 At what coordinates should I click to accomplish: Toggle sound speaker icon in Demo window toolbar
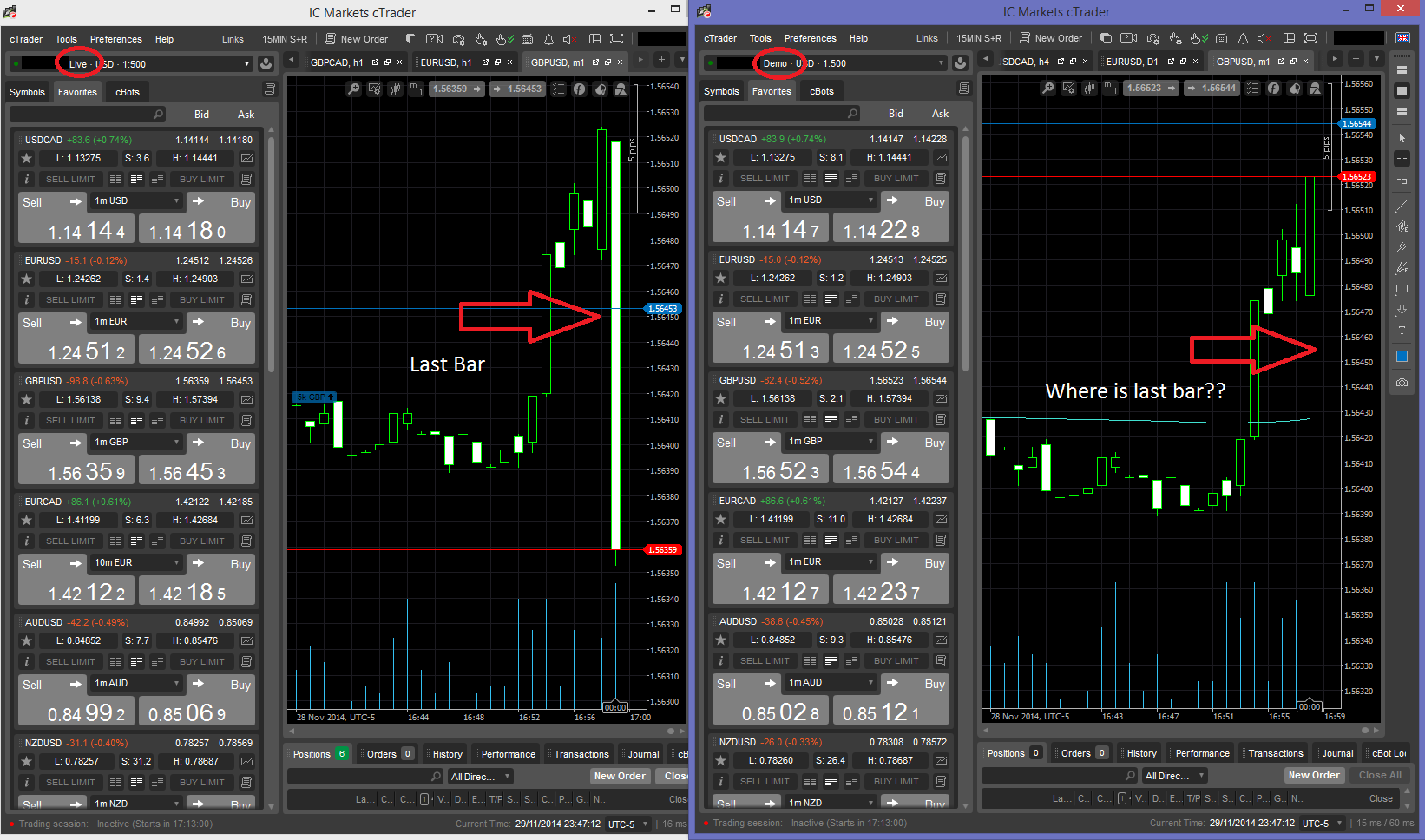point(1262,38)
